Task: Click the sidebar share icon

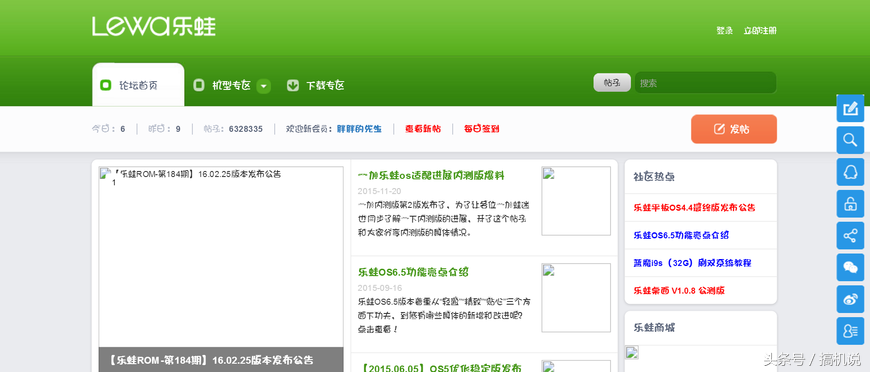Action: 850,236
